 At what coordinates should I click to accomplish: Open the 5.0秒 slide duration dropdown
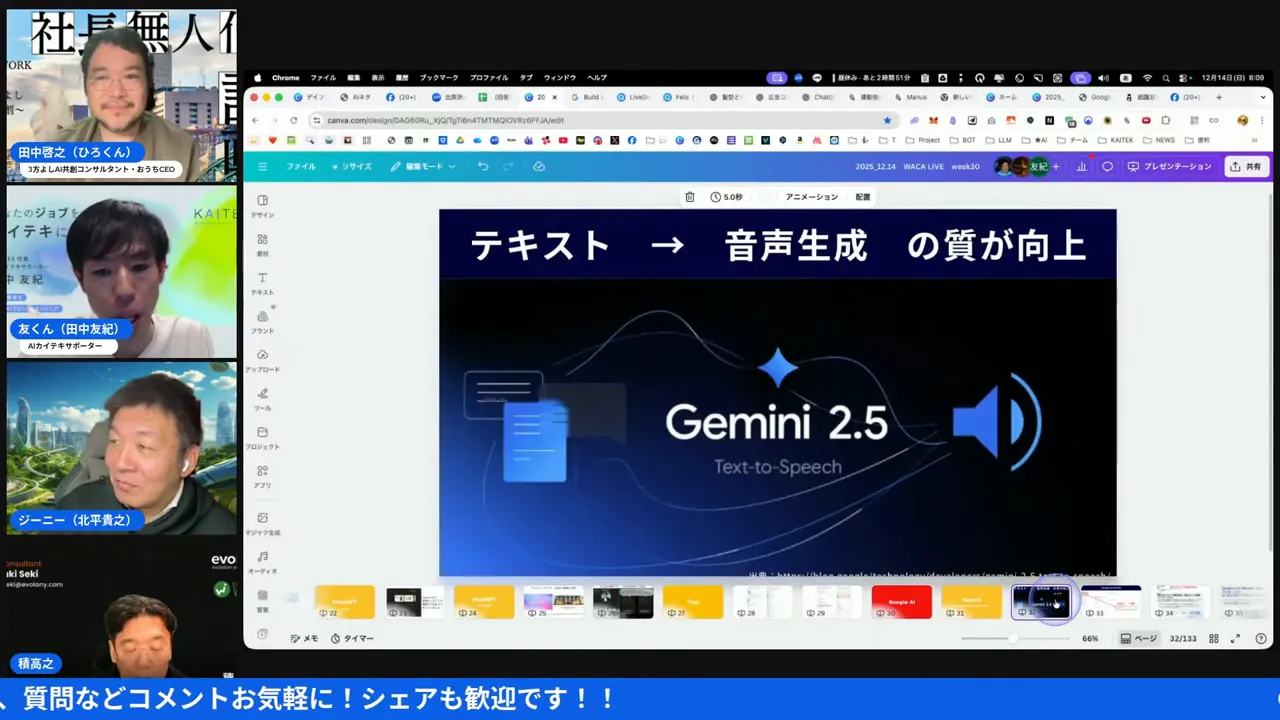click(725, 197)
